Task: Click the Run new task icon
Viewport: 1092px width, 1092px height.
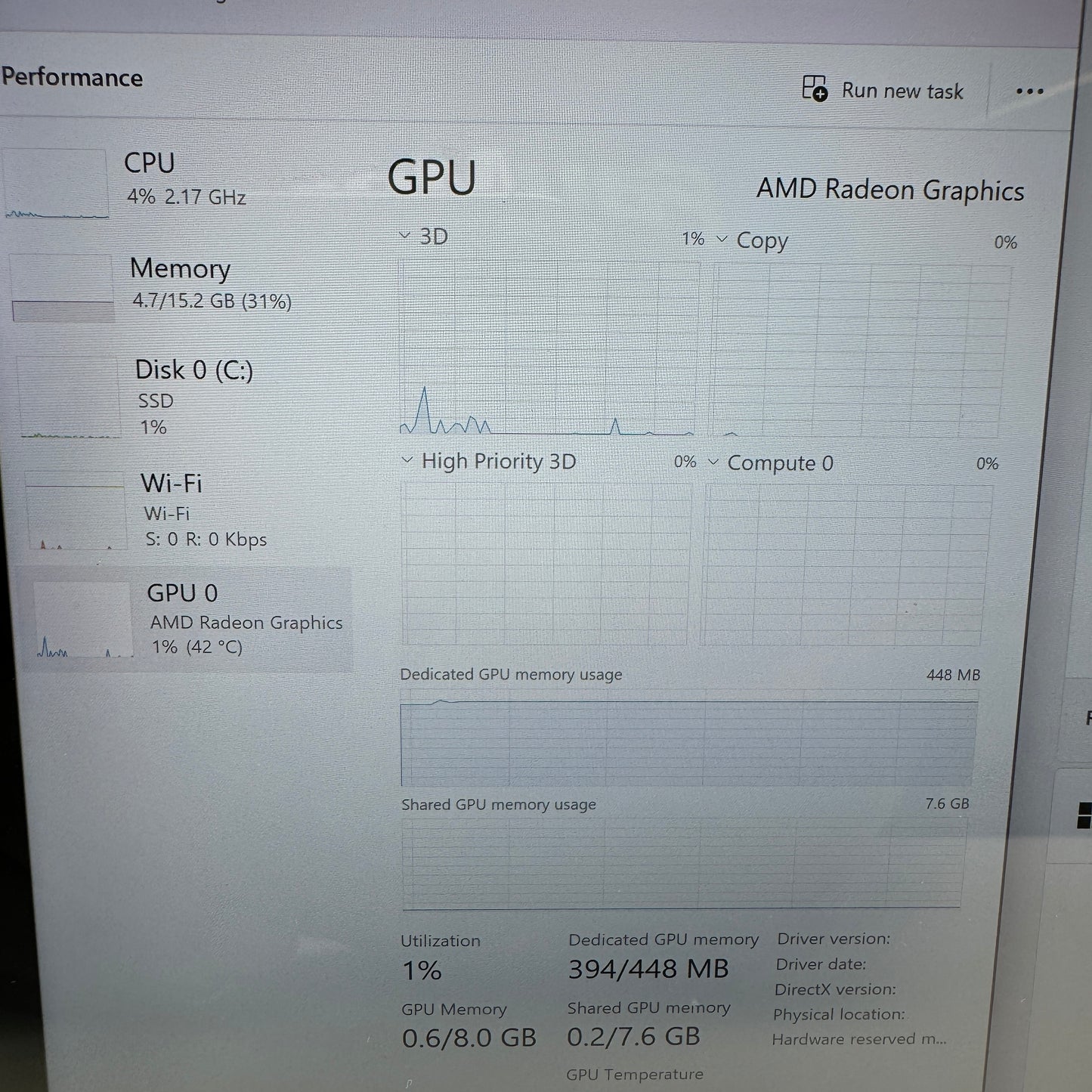Action: coord(815,88)
